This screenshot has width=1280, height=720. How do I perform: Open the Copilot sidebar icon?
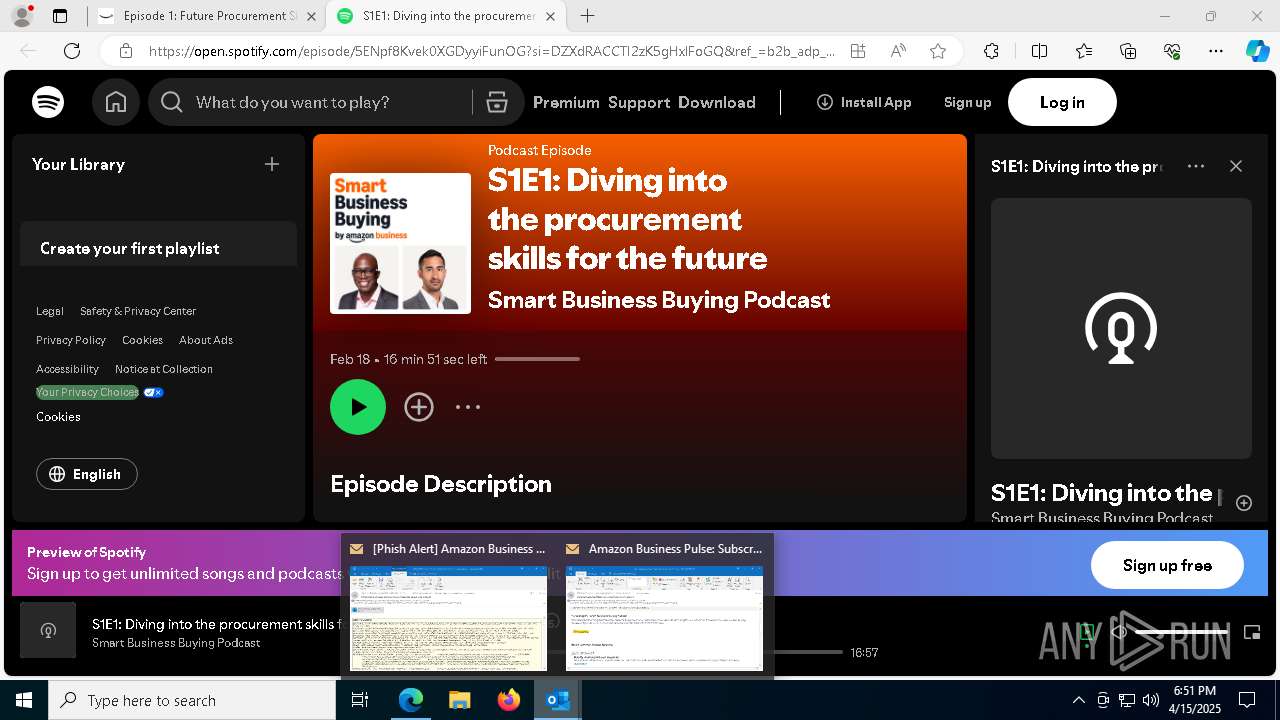[1257, 51]
